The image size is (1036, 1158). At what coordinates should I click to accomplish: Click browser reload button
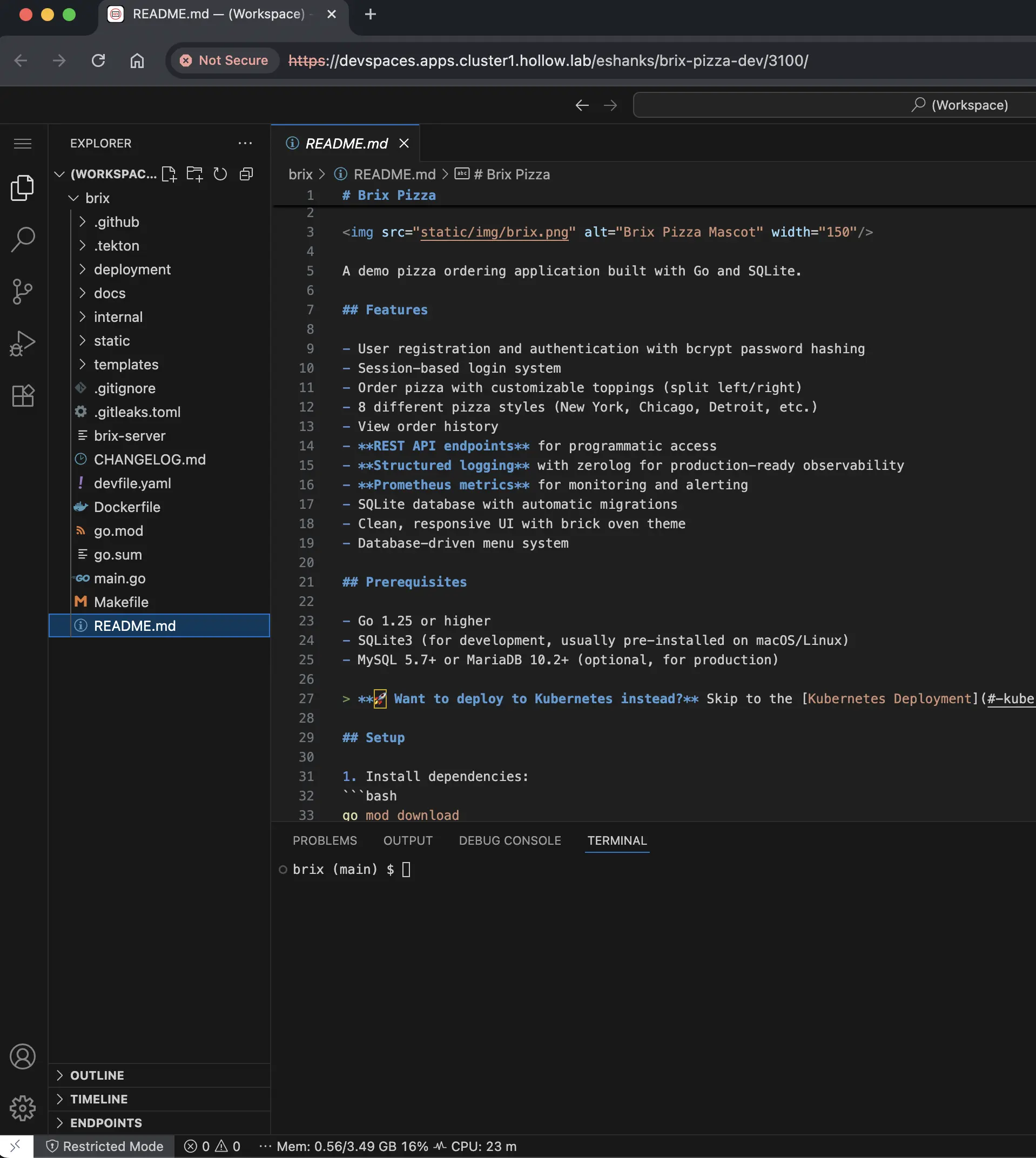pyautogui.click(x=98, y=60)
